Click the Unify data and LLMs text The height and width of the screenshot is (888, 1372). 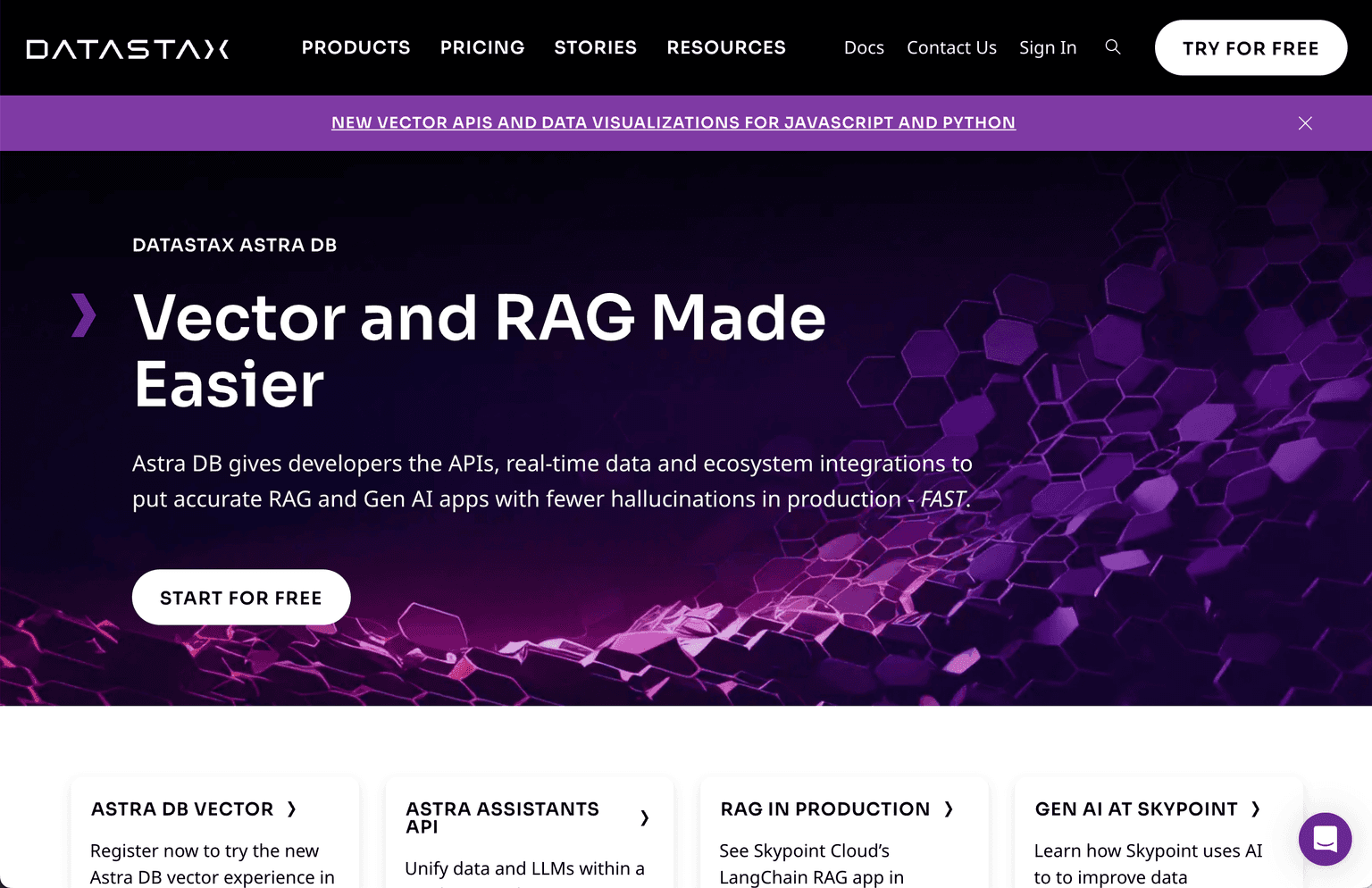click(524, 869)
